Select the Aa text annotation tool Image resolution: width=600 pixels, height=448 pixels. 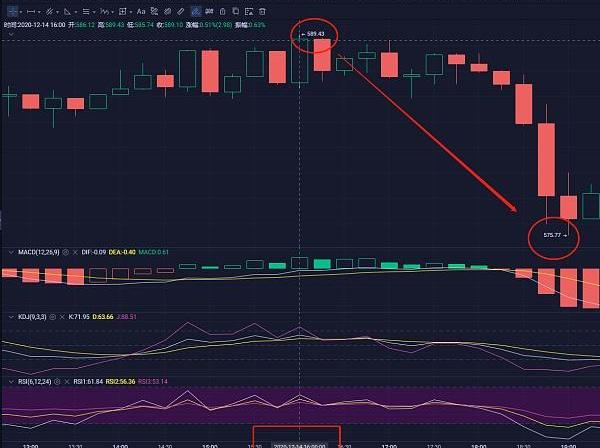point(141,12)
